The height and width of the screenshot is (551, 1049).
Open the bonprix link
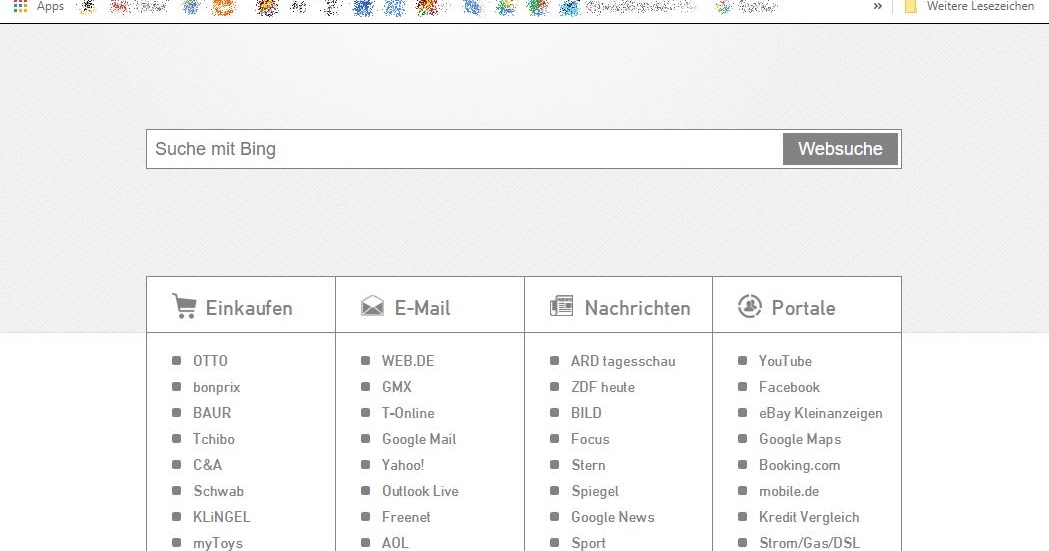[x=216, y=387]
